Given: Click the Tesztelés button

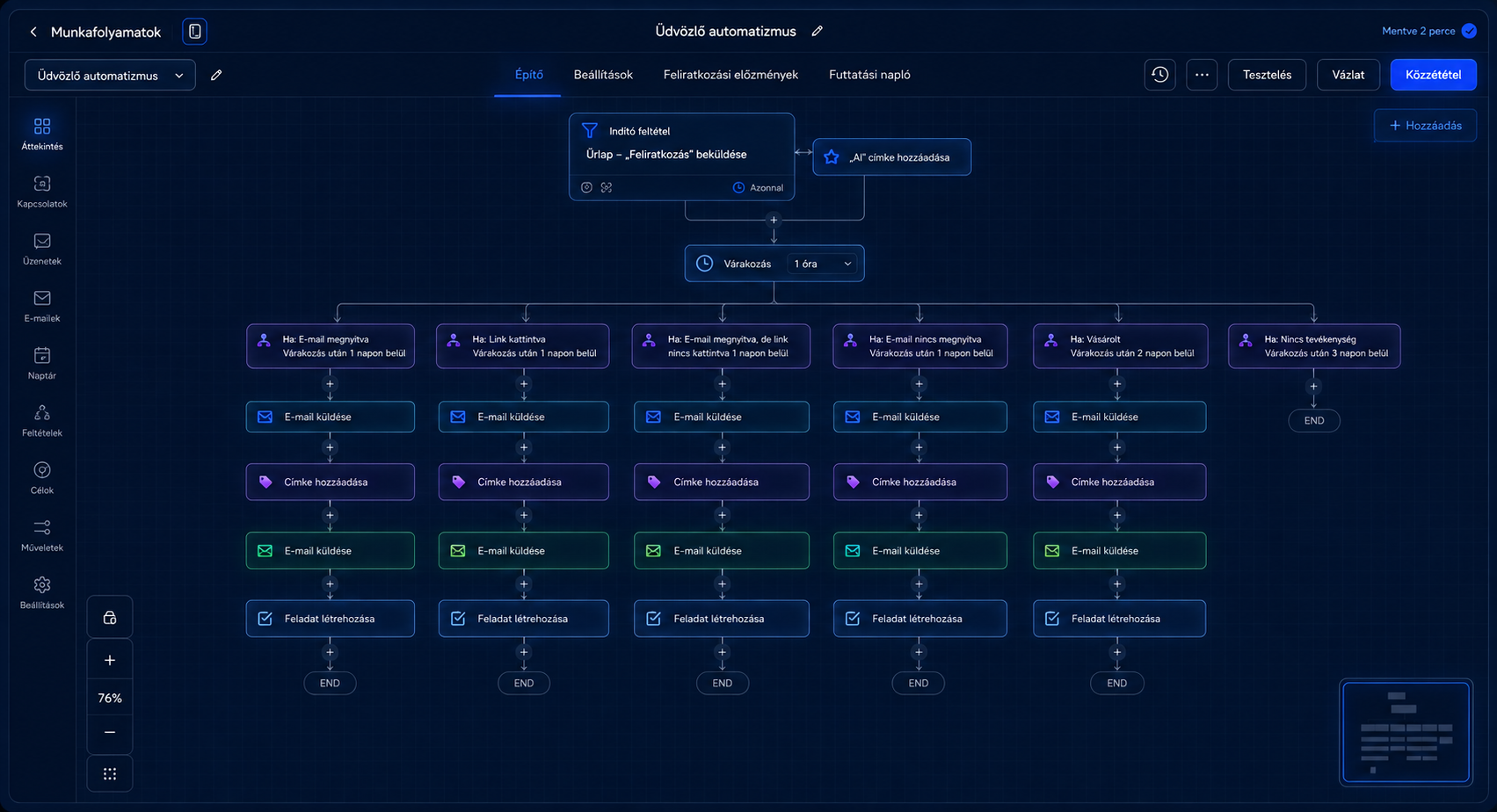Looking at the screenshot, I should (x=1267, y=75).
